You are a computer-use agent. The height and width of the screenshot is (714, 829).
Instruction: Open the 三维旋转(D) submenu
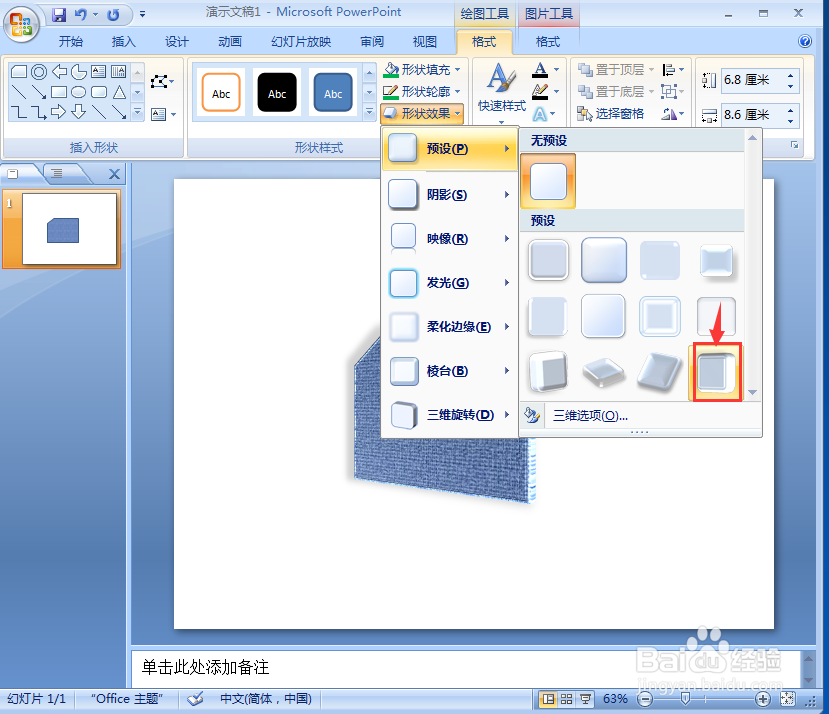point(449,415)
